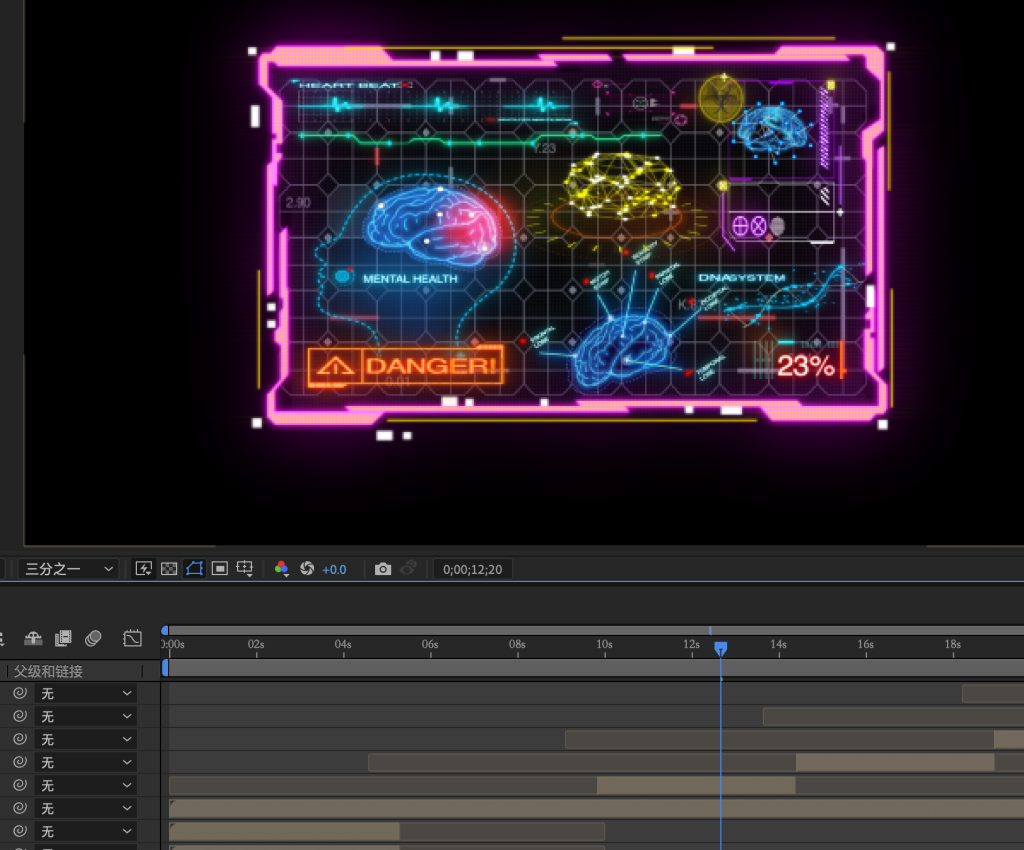1024x850 pixels.
Task: Click the blue current-time indicator playhead
Action: click(x=720, y=649)
